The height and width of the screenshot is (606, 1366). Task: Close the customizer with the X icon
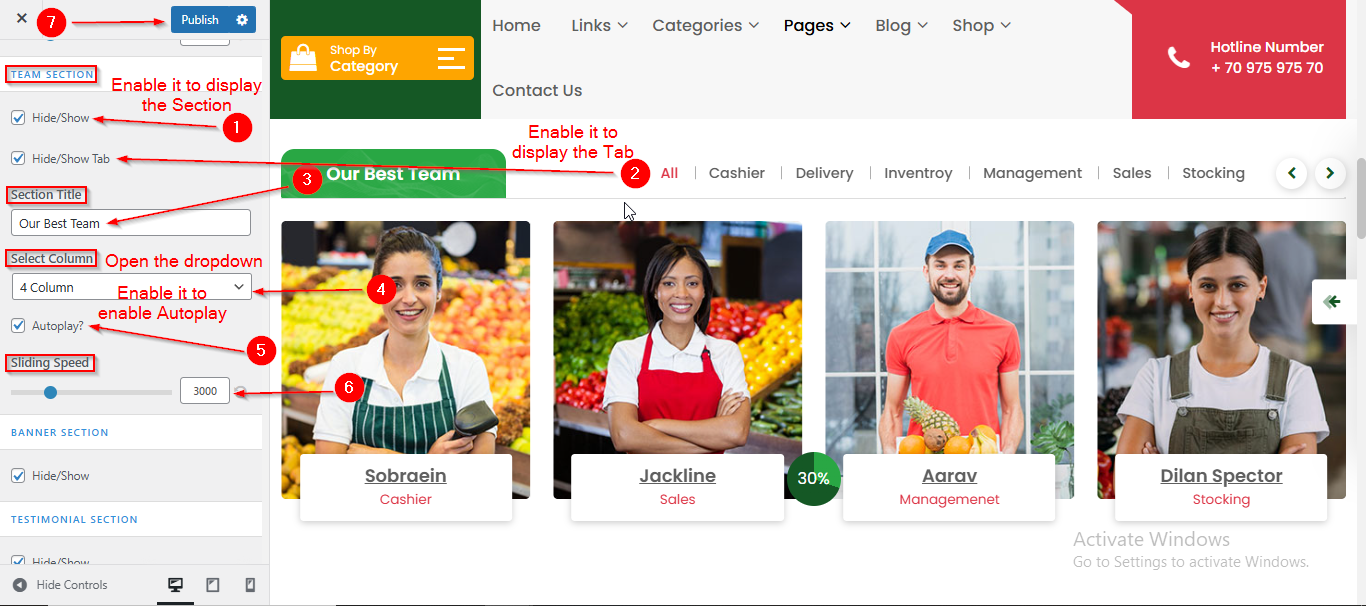click(21, 19)
